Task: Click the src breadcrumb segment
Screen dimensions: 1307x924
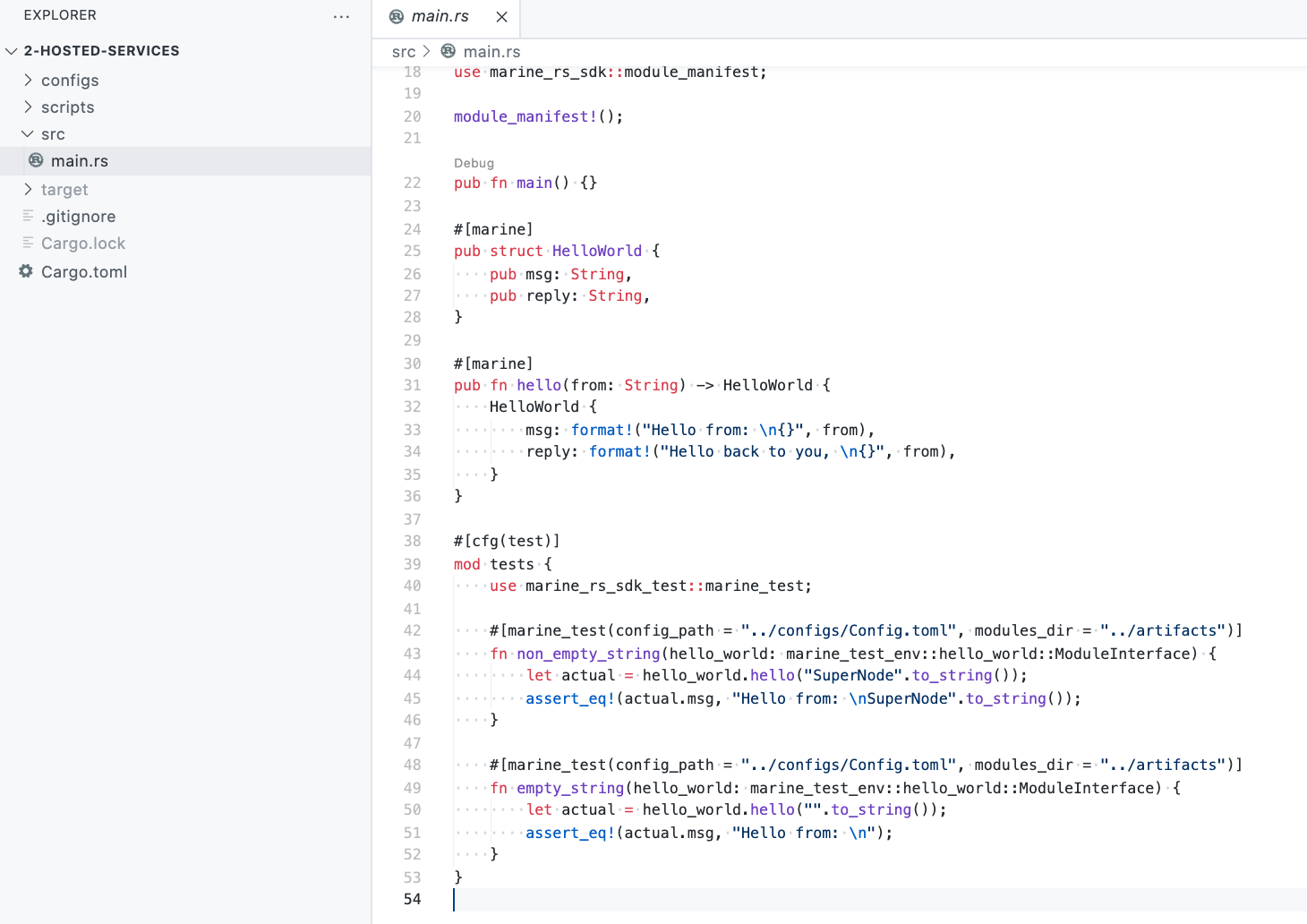Action: (x=404, y=52)
